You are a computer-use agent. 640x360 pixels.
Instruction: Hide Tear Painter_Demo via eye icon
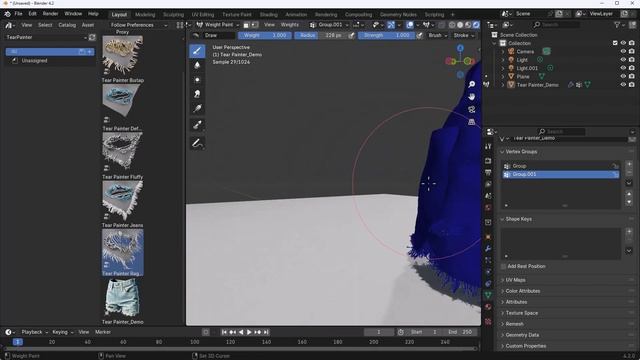point(623,85)
